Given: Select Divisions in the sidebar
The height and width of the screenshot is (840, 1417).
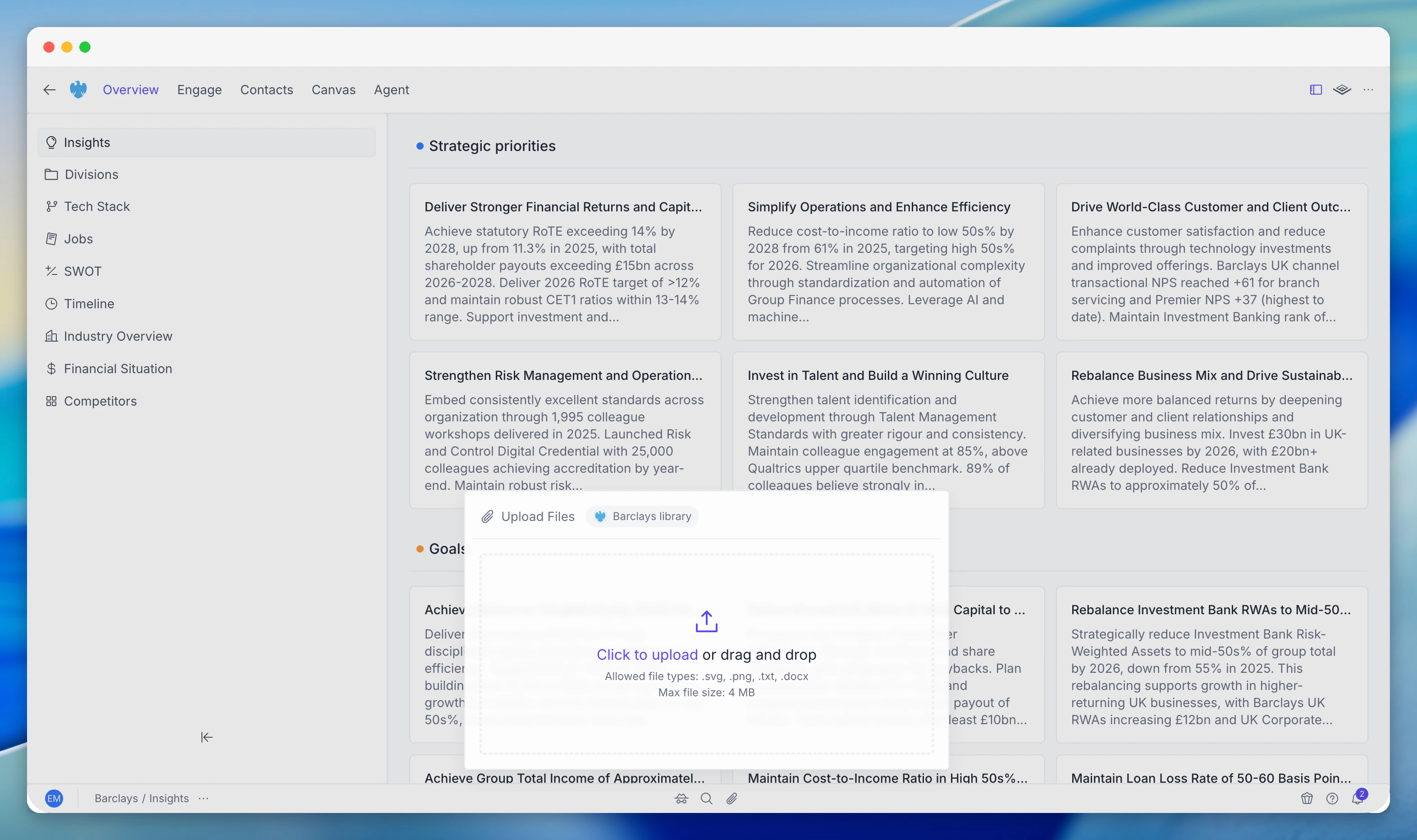Looking at the screenshot, I should [206, 174].
